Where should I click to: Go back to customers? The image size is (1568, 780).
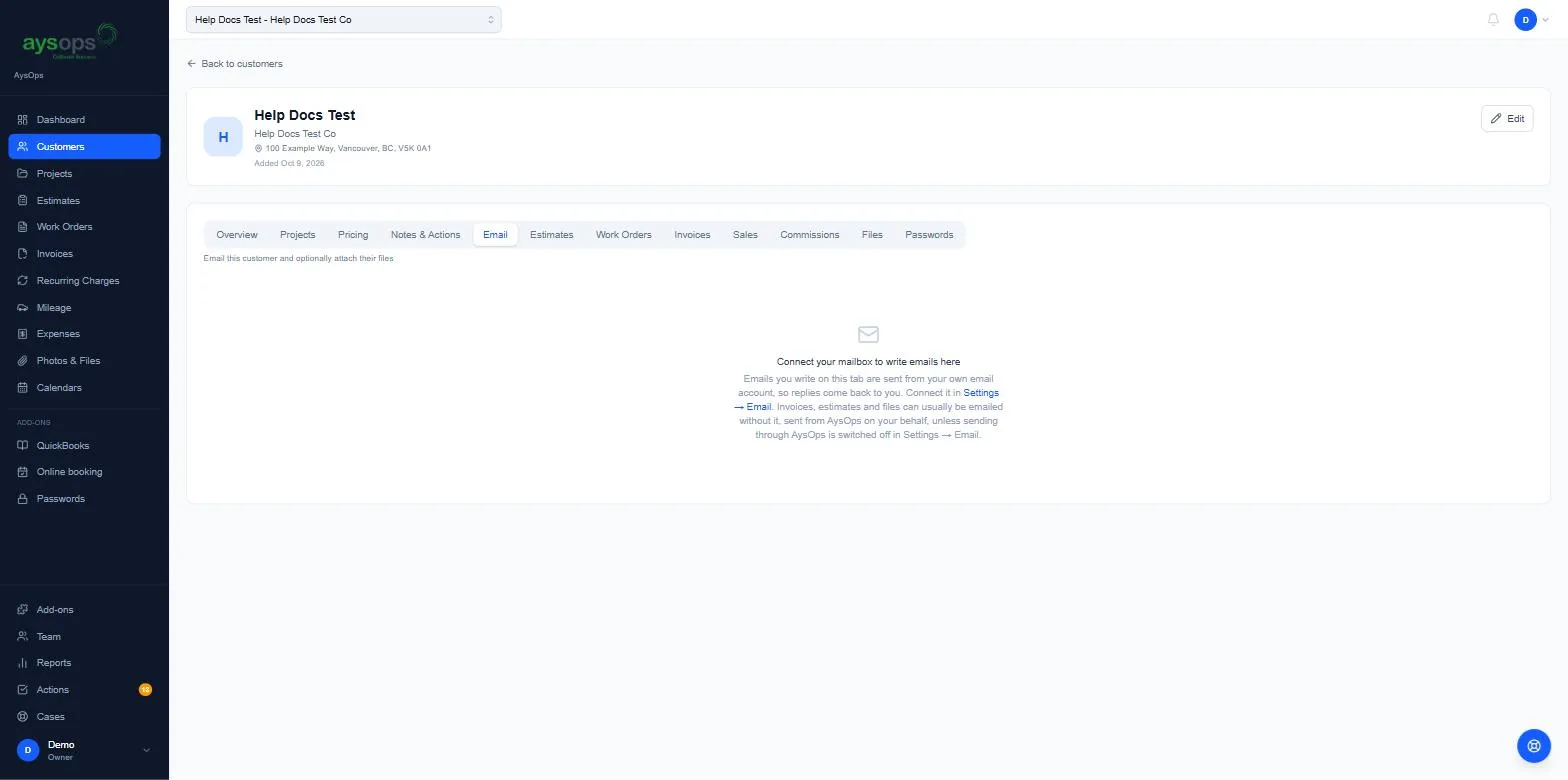[x=235, y=64]
